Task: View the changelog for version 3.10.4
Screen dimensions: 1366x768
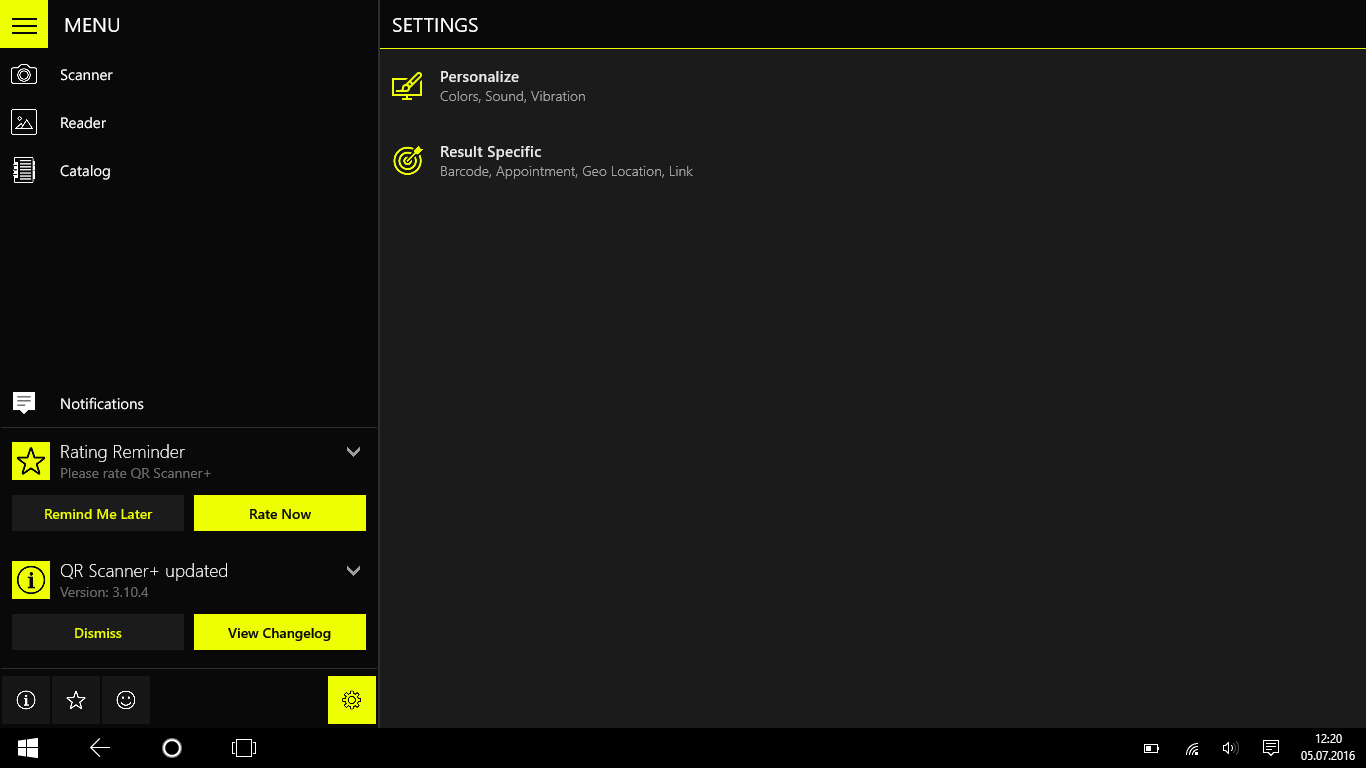Action: pyautogui.click(x=279, y=632)
